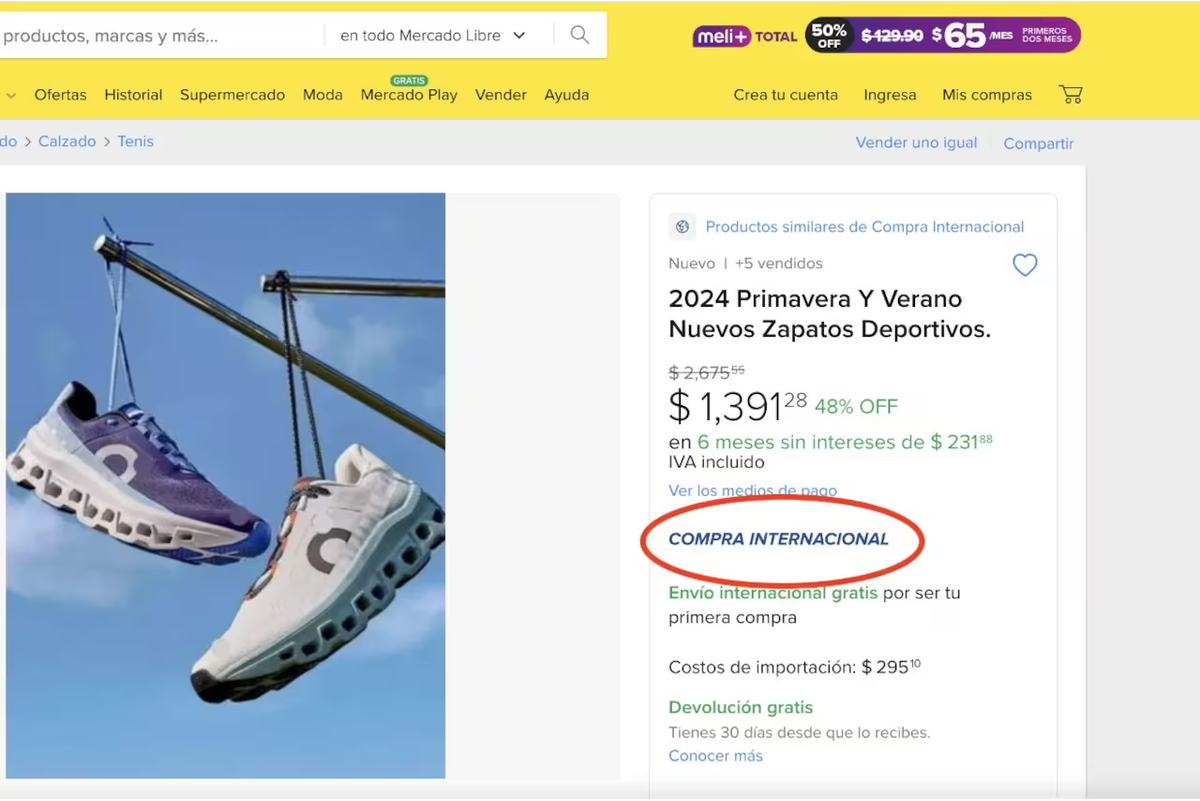Open the Supermercado menu item
This screenshot has width=1200, height=801.
pyautogui.click(x=233, y=94)
